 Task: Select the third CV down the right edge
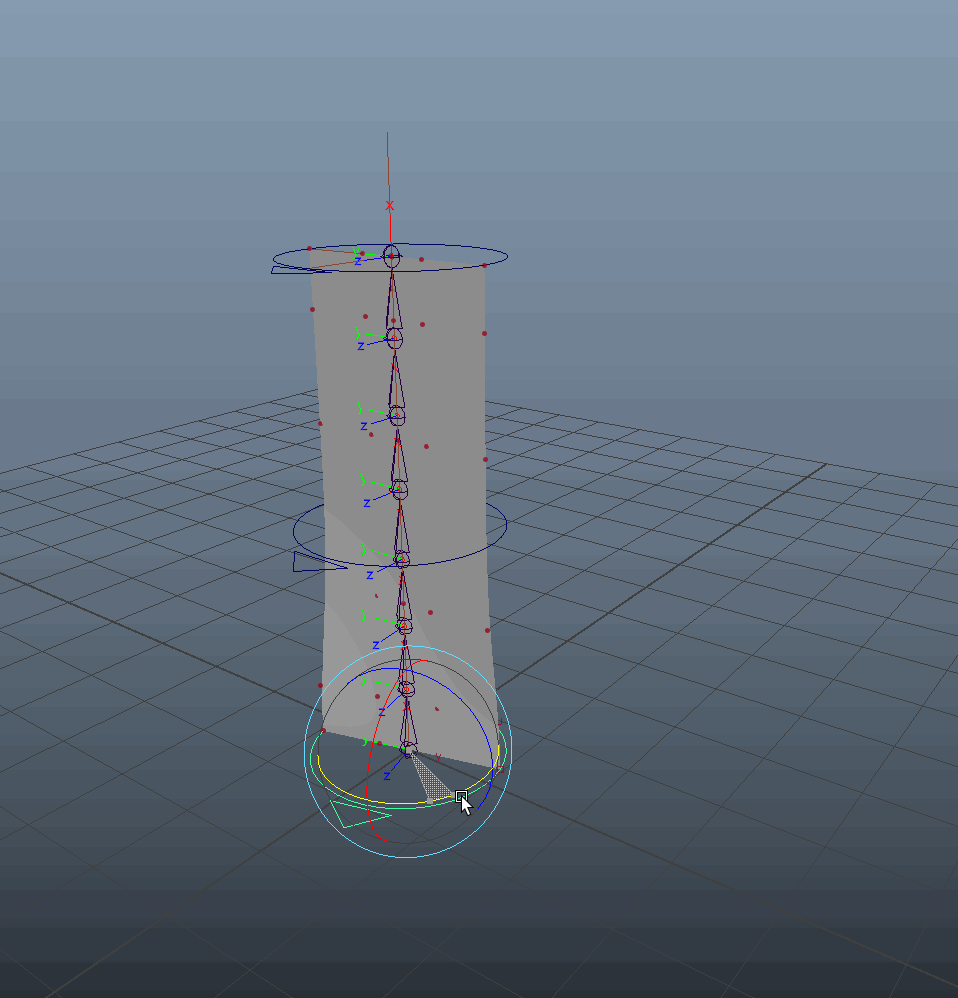(486, 459)
